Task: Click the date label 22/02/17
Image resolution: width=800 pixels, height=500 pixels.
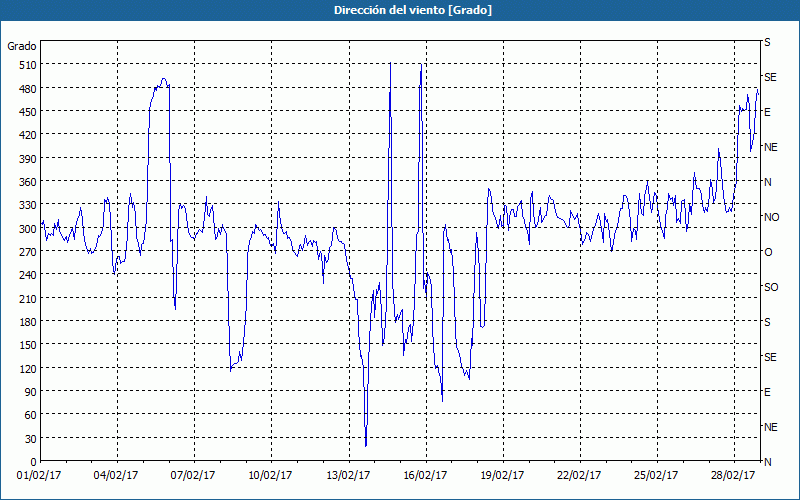Action: [579, 476]
